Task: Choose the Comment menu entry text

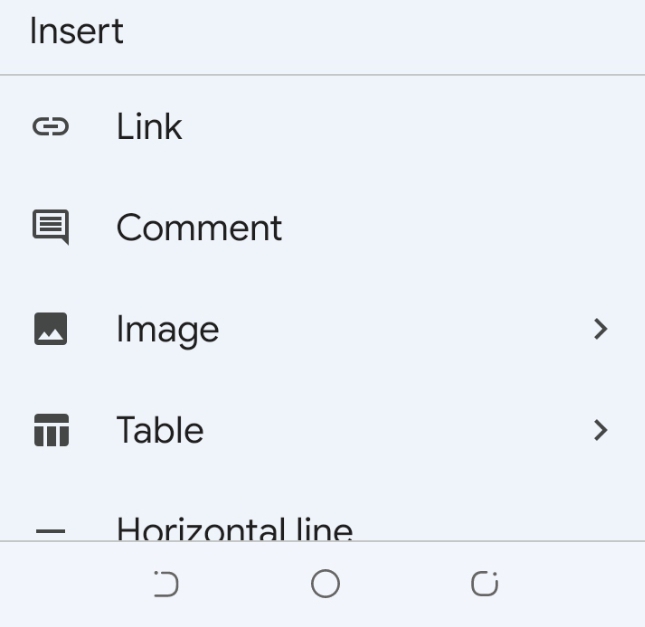Action: [199, 228]
